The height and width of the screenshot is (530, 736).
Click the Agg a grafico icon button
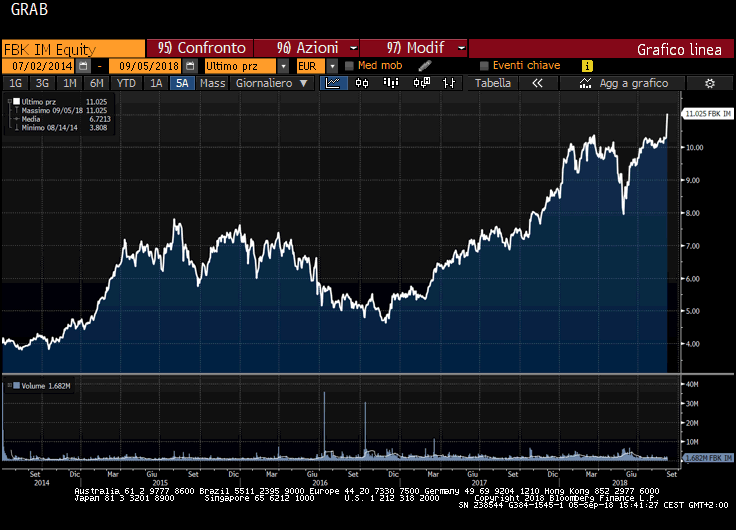(586, 84)
